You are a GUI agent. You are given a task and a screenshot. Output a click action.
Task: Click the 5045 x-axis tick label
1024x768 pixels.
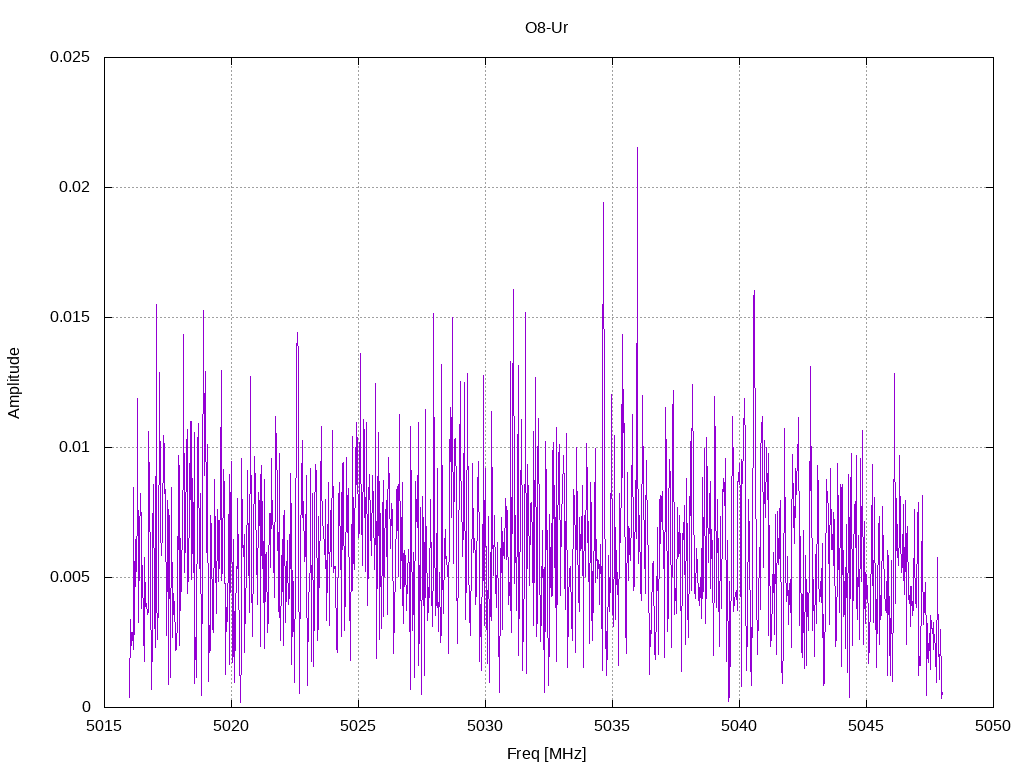click(867, 726)
